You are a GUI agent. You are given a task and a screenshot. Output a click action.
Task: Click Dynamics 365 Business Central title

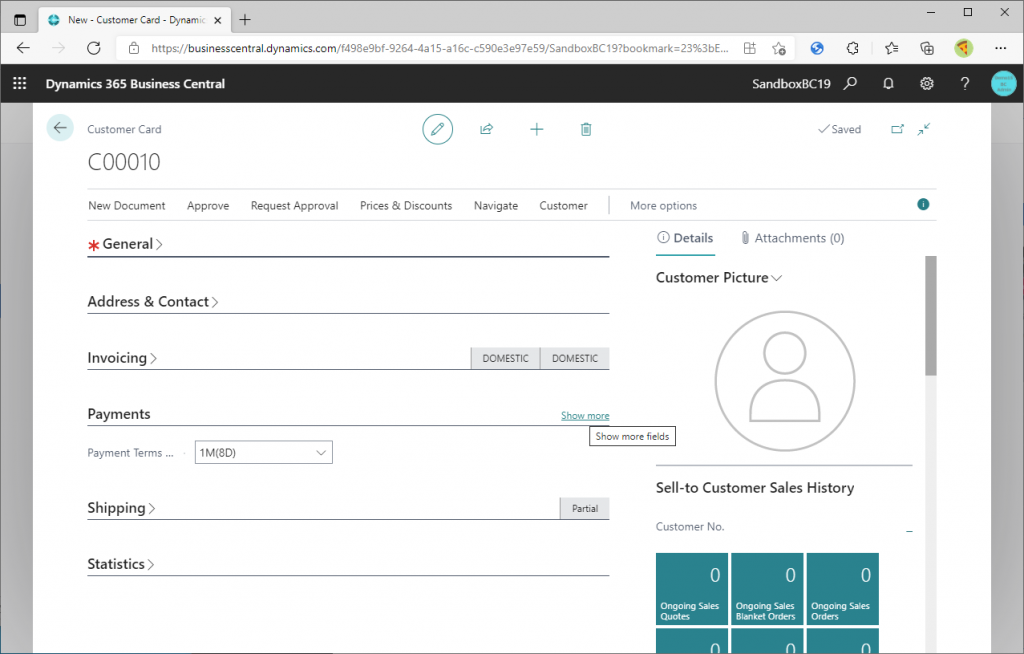135,84
